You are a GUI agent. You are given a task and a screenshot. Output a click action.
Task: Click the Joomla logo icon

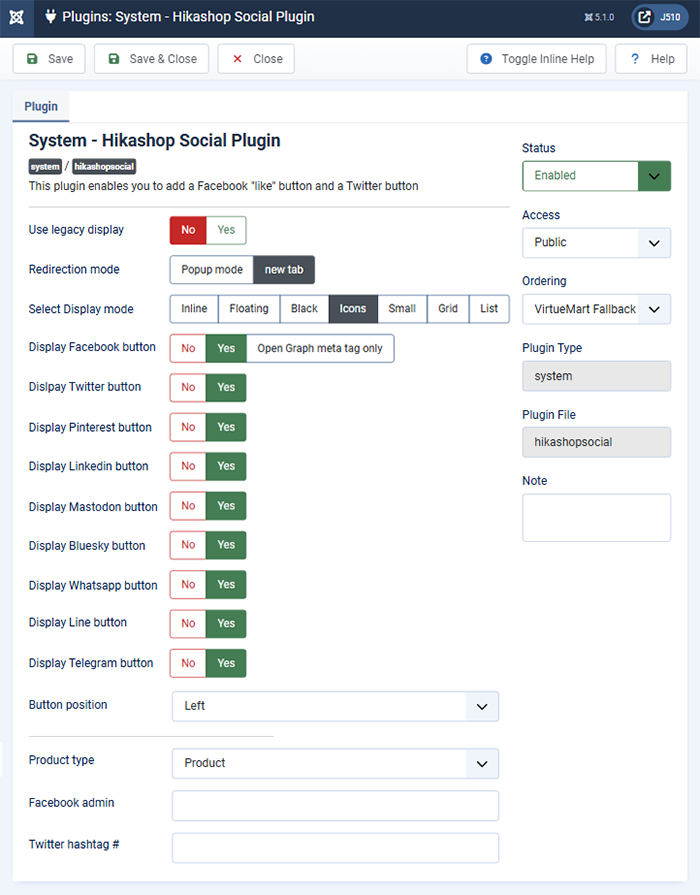coord(17,18)
